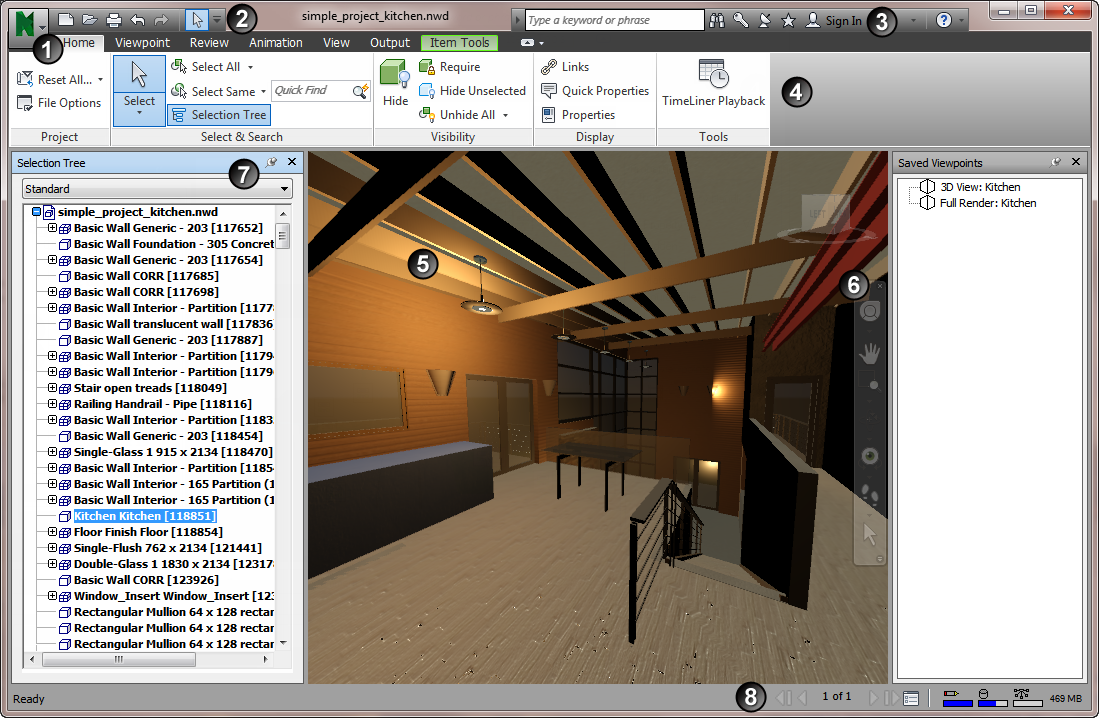Expand the Railing Handrail - Pipe [118116] node
The image size is (1099, 718).
tap(53, 404)
